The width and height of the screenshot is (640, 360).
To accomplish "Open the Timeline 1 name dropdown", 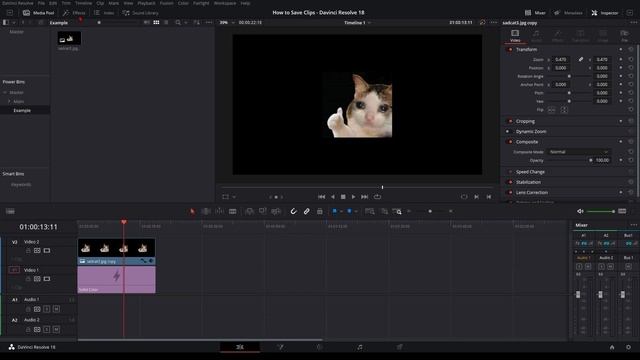I will [x=357, y=22].
